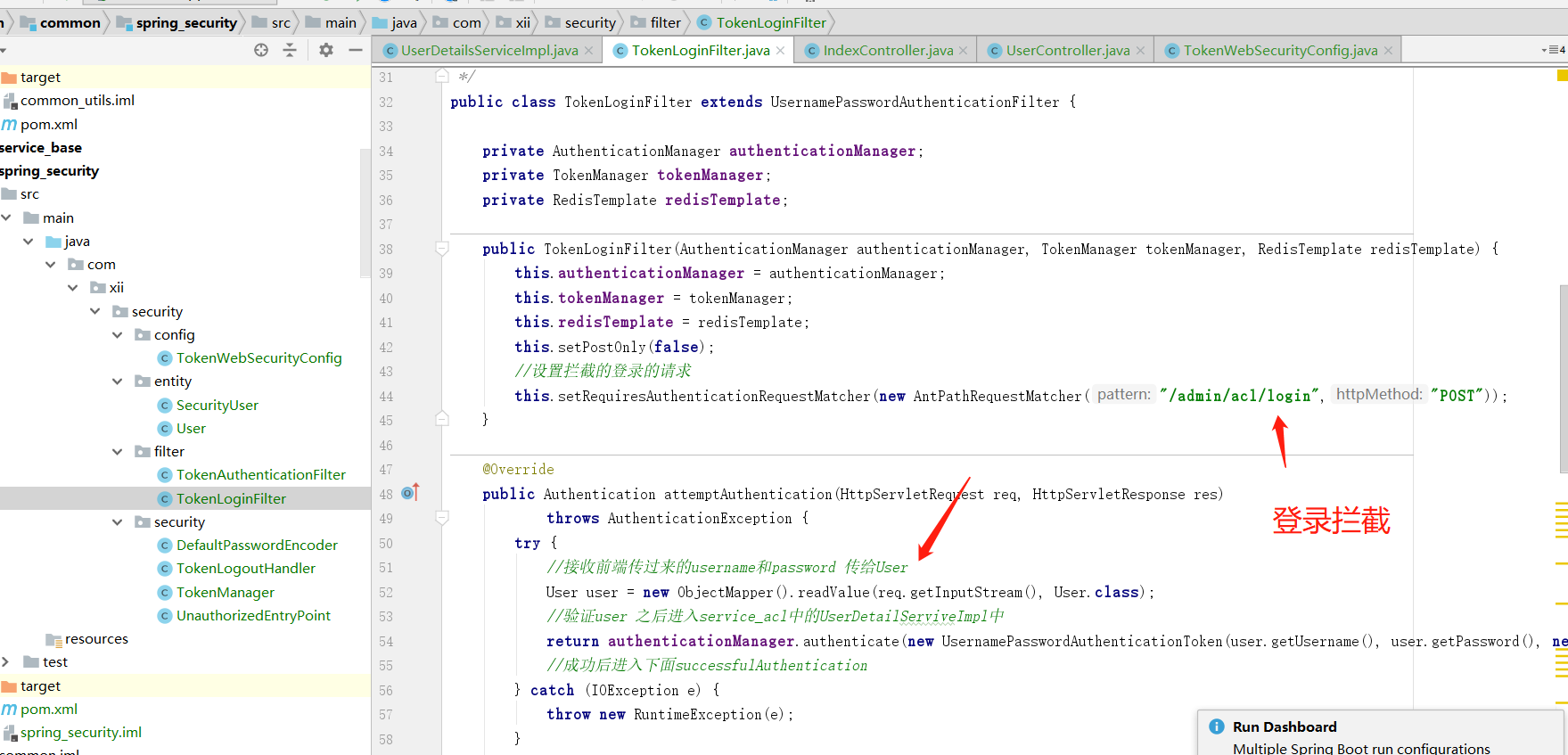Click line number 44 in gutter
Viewport: 1568px width, 755px height.
point(386,397)
